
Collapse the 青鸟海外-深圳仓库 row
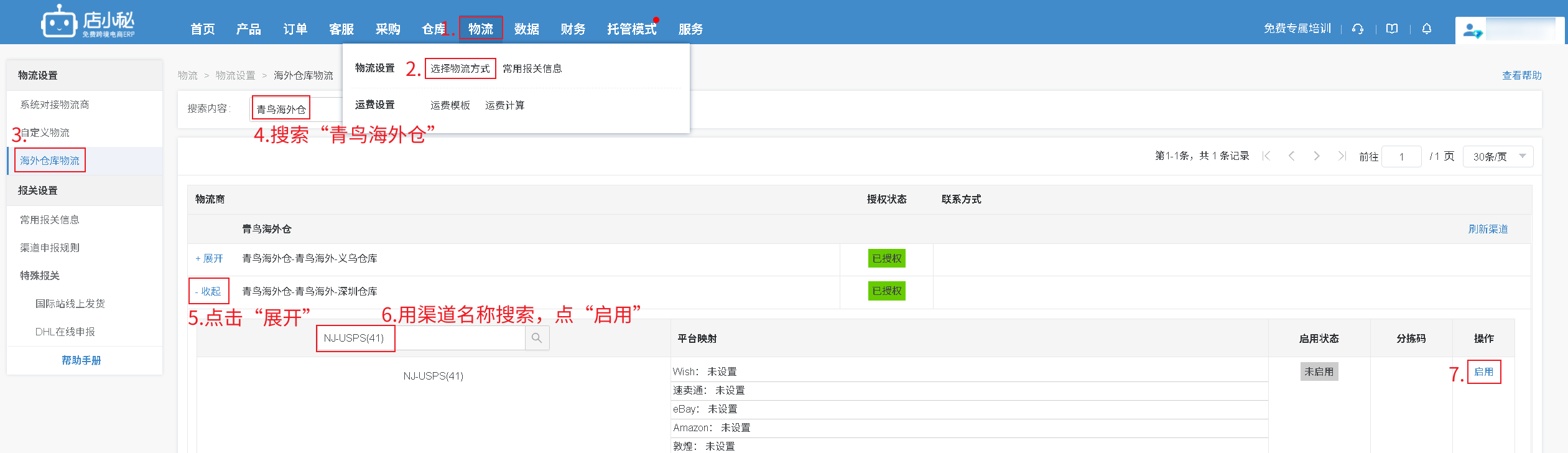click(208, 291)
